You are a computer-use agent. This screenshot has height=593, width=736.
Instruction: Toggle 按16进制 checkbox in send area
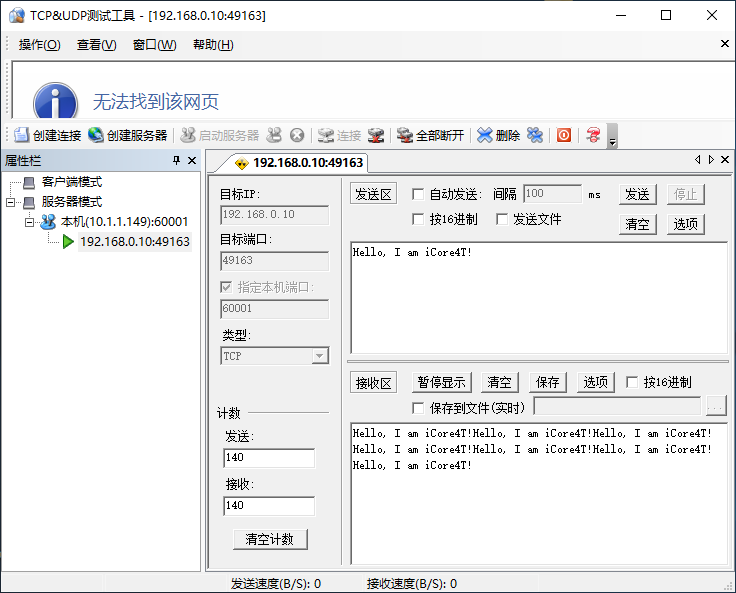[418, 219]
